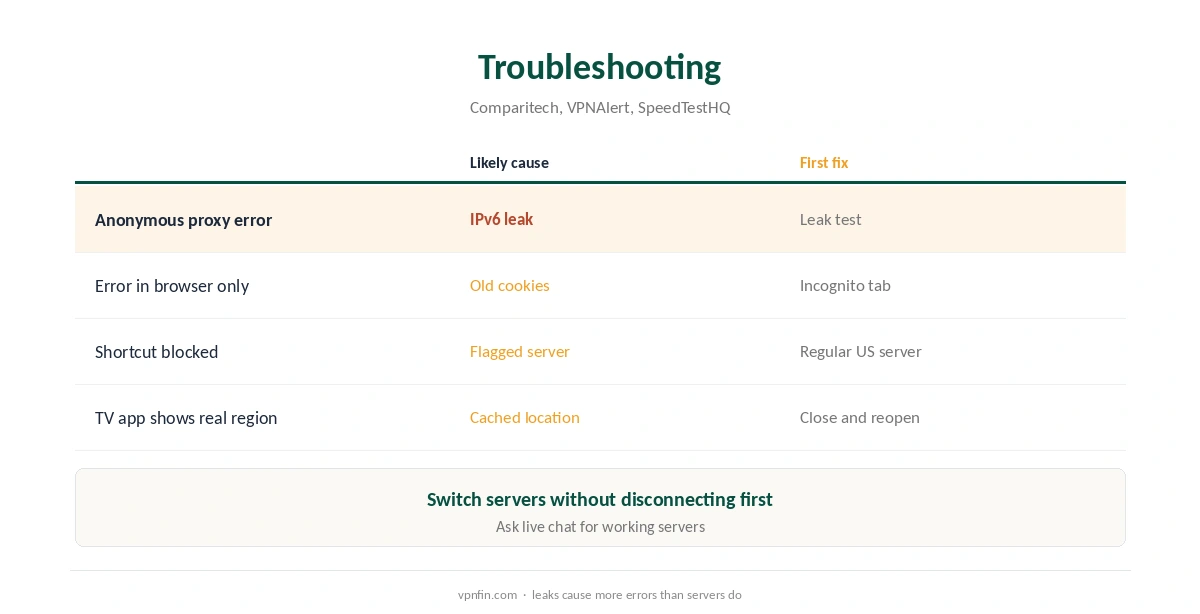Click the 'First fix' column header
The image size is (1200, 614).
pyautogui.click(x=824, y=163)
